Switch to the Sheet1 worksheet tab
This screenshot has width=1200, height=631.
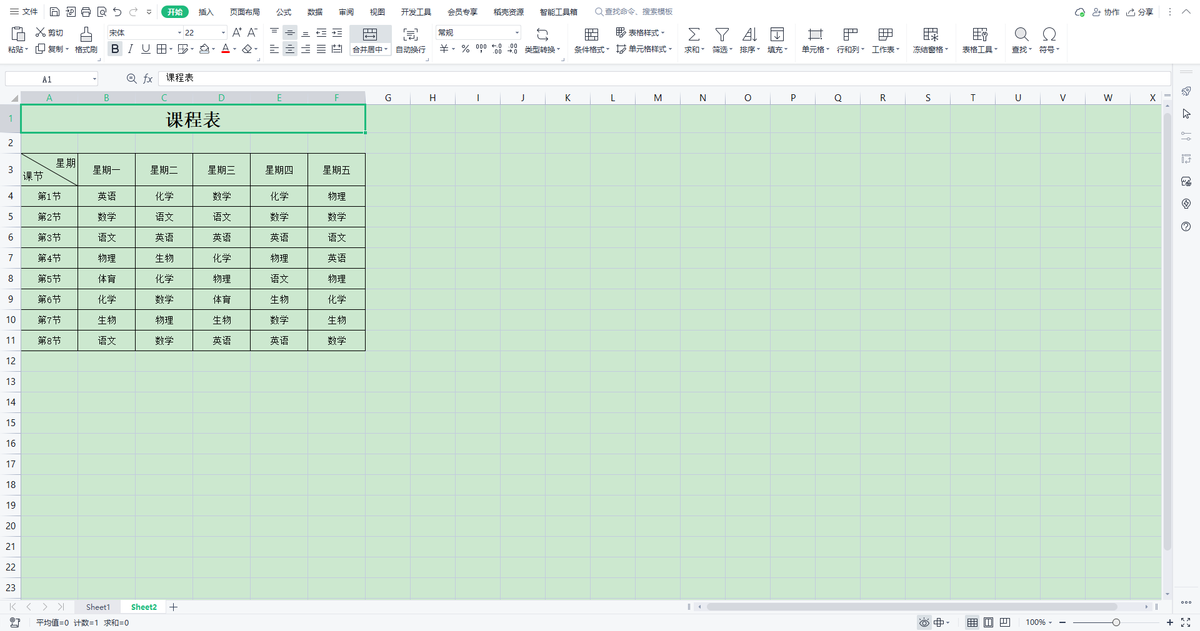point(98,607)
